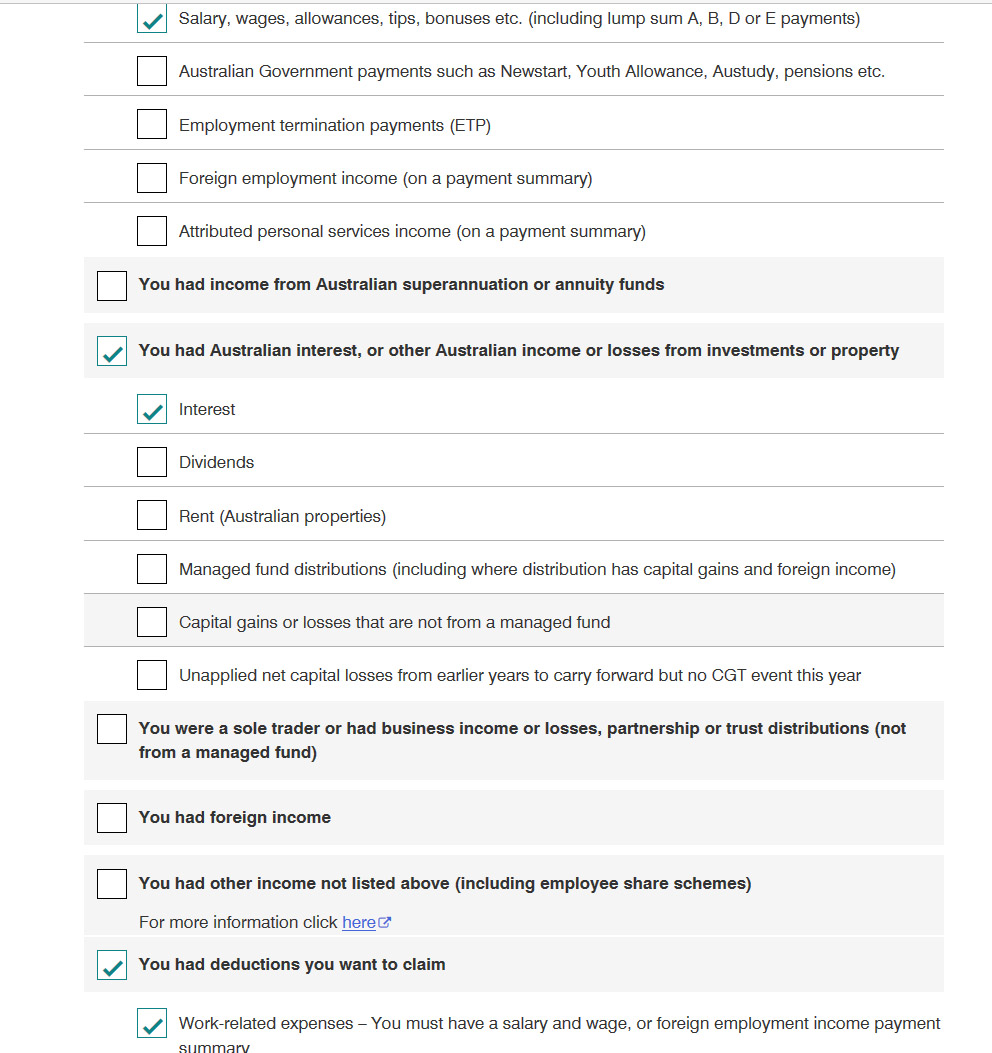The width and height of the screenshot is (992, 1053).
Task: Check other income not listed above
Action: [112, 884]
